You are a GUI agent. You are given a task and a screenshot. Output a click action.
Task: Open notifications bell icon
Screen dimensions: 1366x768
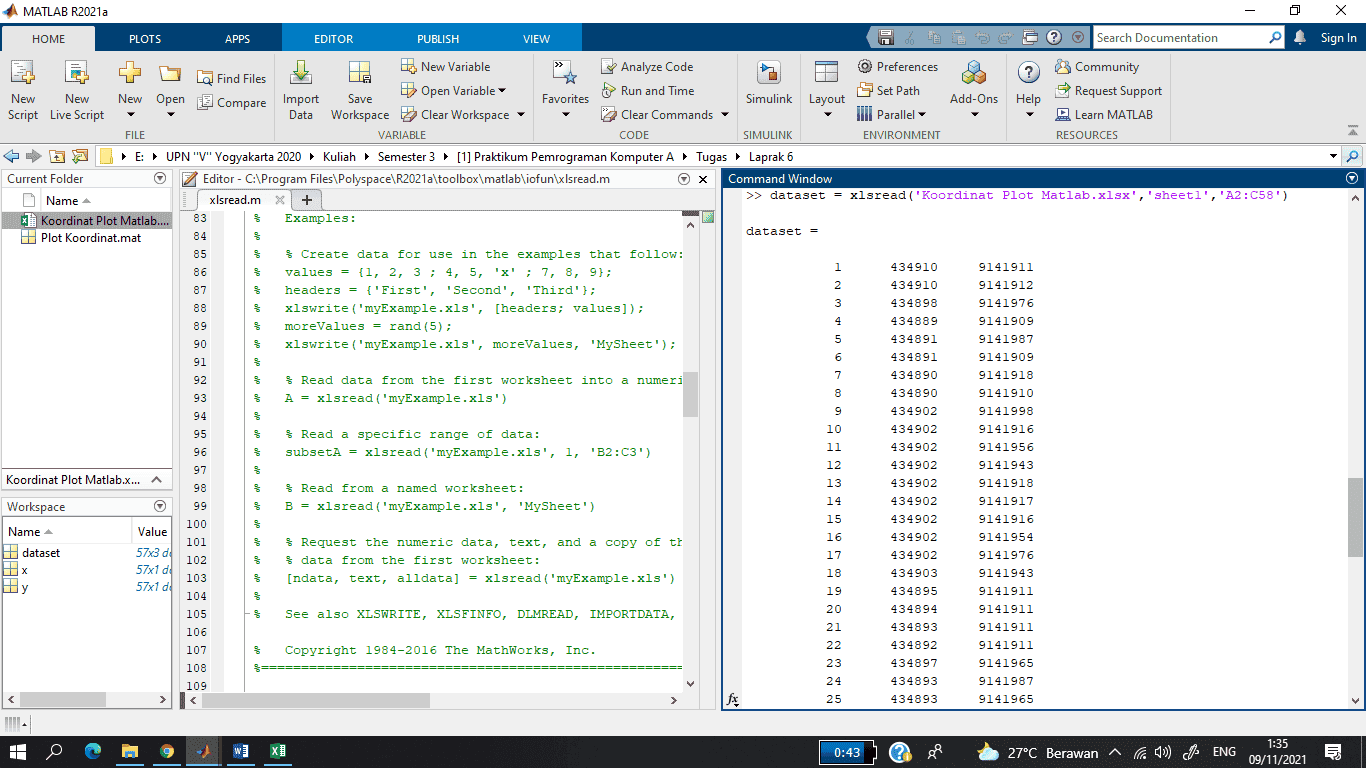1300,38
